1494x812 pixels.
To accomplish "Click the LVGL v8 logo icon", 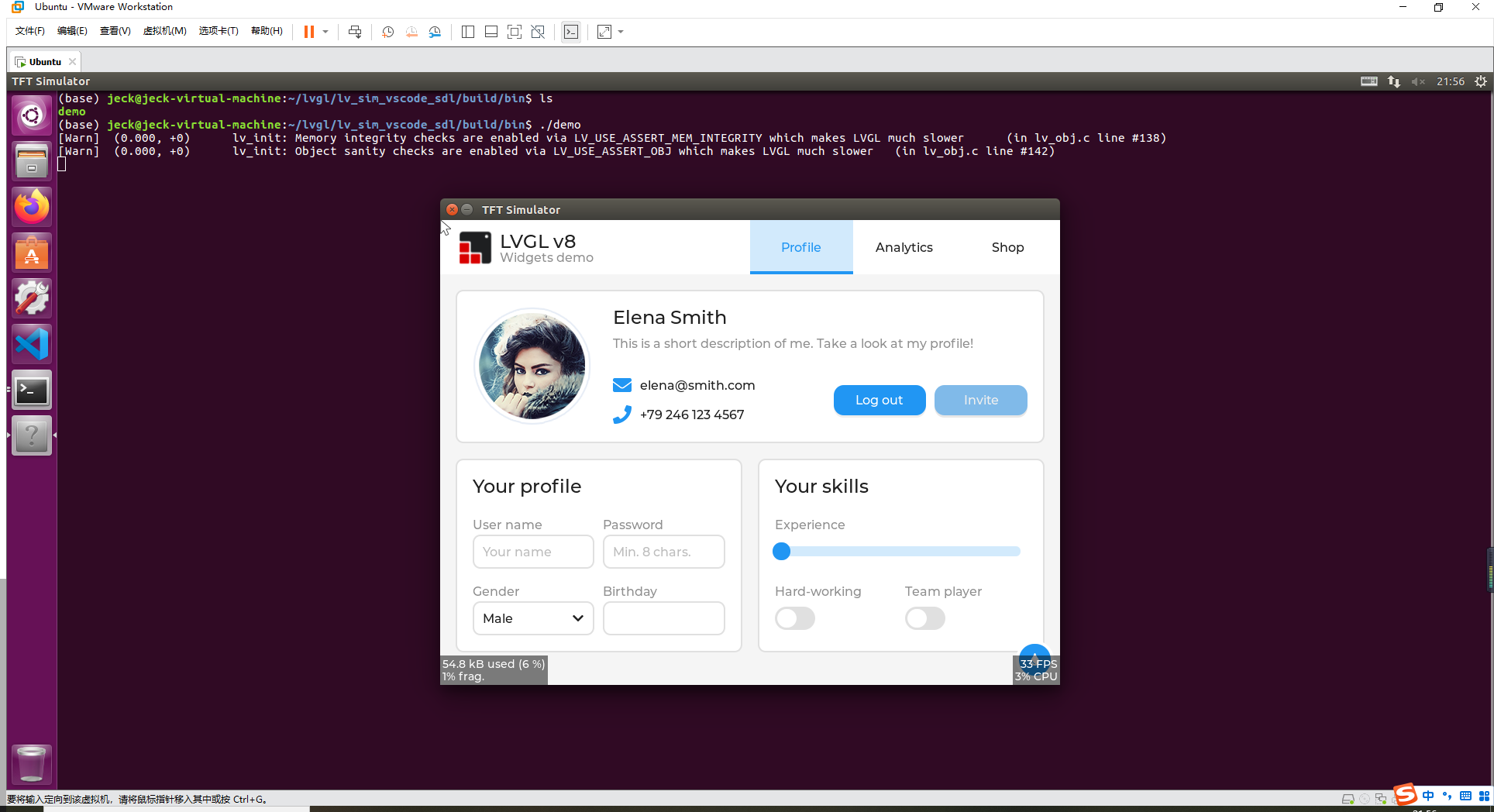I will click(475, 247).
